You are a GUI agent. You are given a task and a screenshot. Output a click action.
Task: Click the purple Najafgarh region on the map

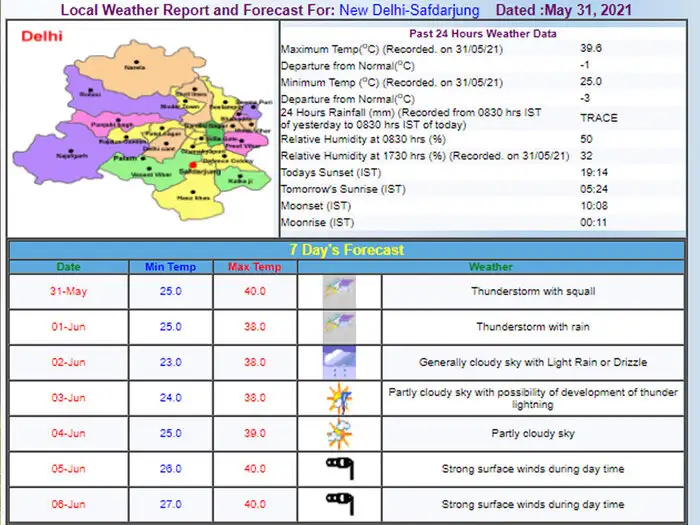coord(62,154)
